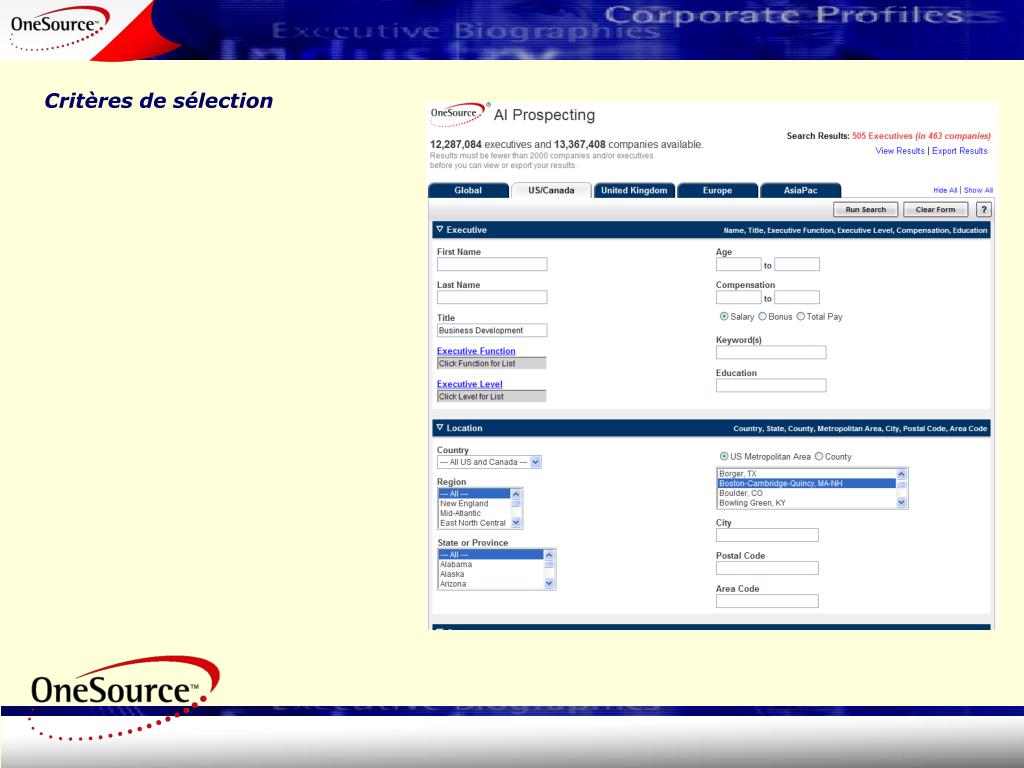Select Arizona in the State list
The image size is (1024, 768).
point(490,584)
